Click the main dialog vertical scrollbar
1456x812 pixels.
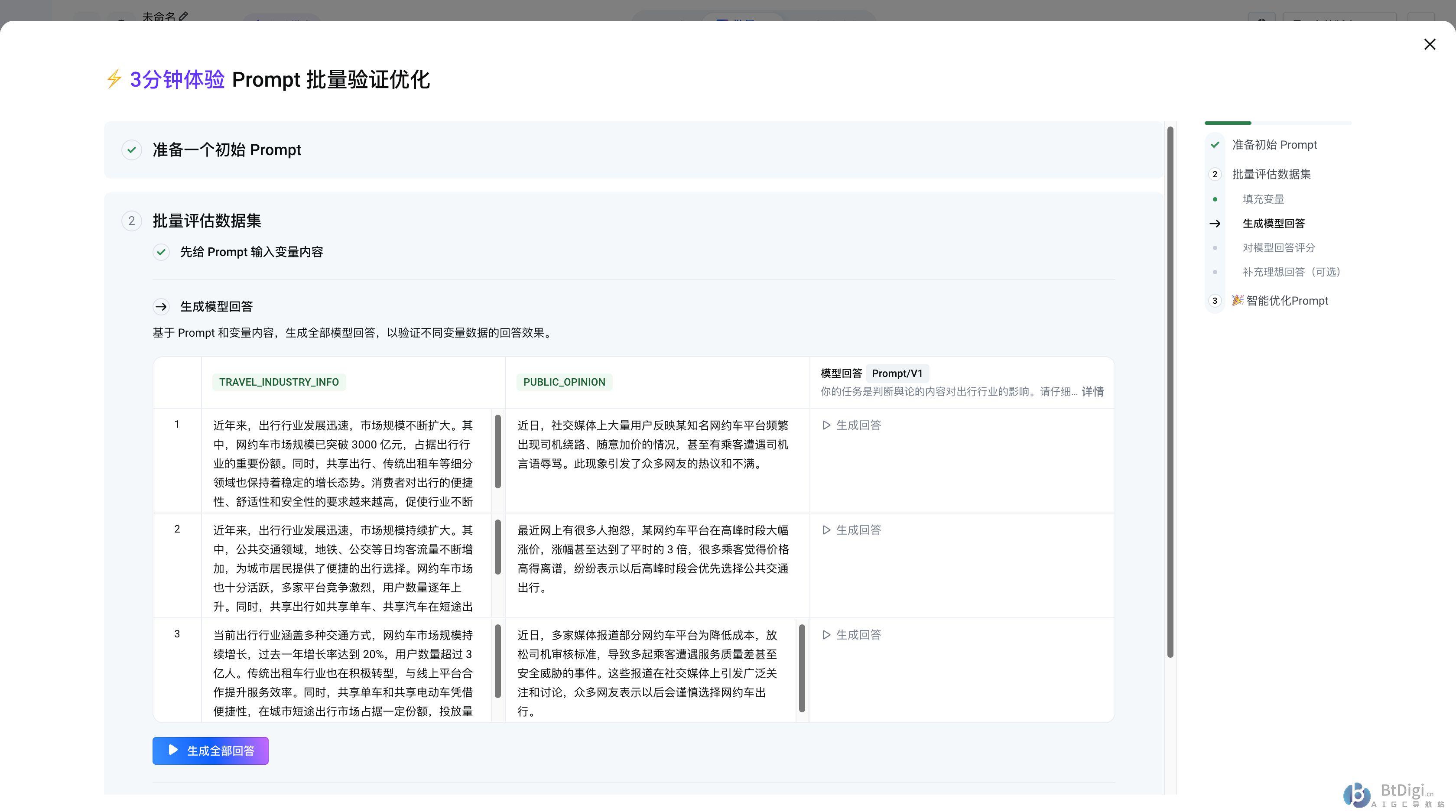(1170, 392)
